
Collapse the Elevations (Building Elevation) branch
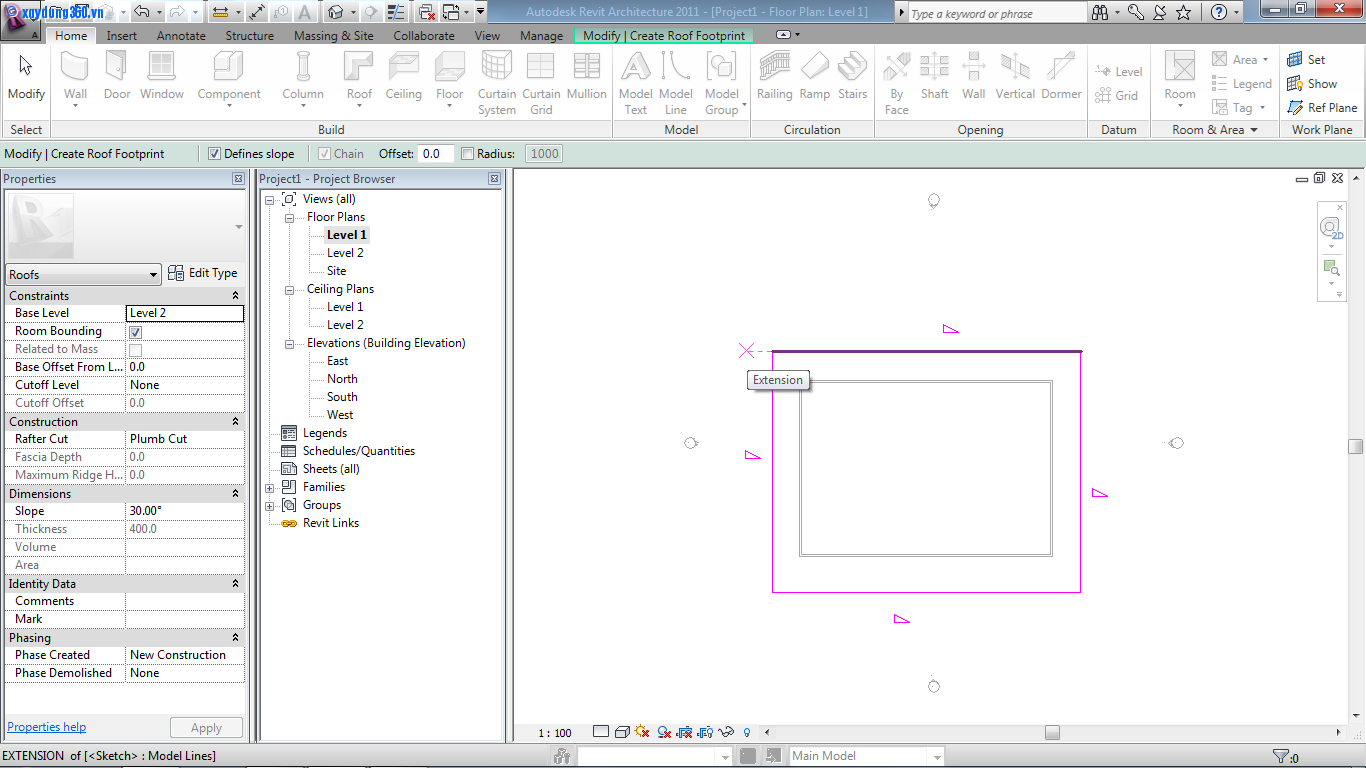pyautogui.click(x=289, y=344)
